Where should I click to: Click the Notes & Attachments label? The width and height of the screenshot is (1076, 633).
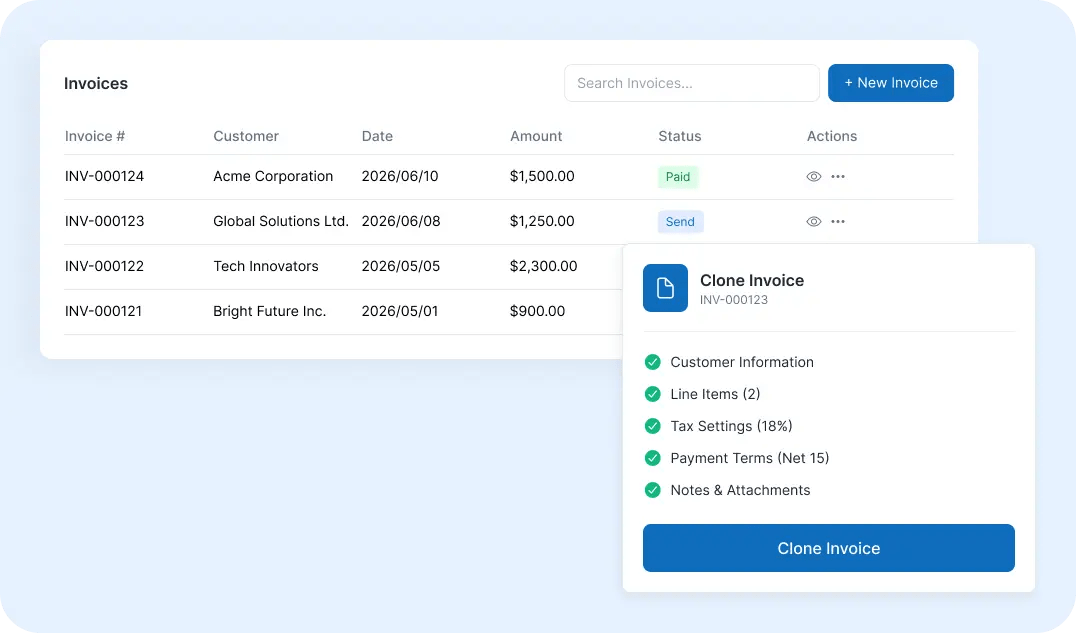coord(740,490)
